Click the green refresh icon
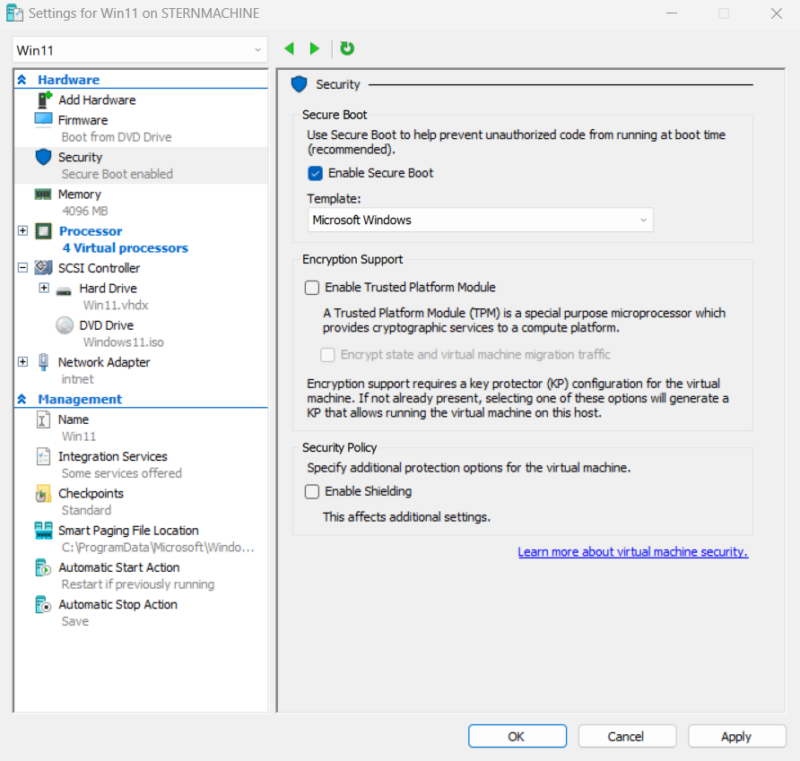The height and width of the screenshot is (761, 800). [x=347, y=48]
